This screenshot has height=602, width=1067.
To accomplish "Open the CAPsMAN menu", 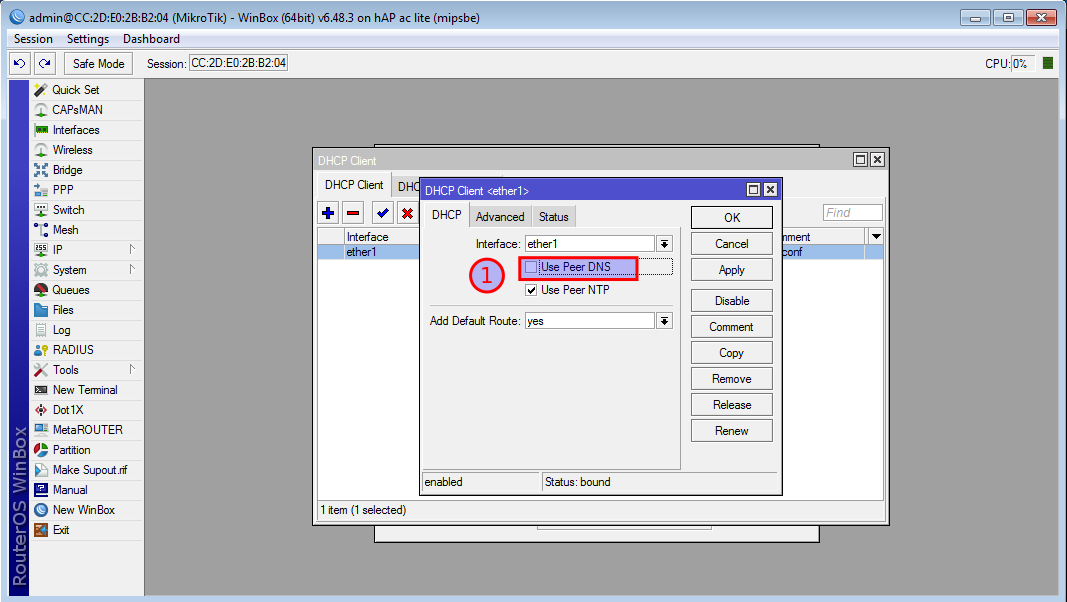I will (x=77, y=110).
